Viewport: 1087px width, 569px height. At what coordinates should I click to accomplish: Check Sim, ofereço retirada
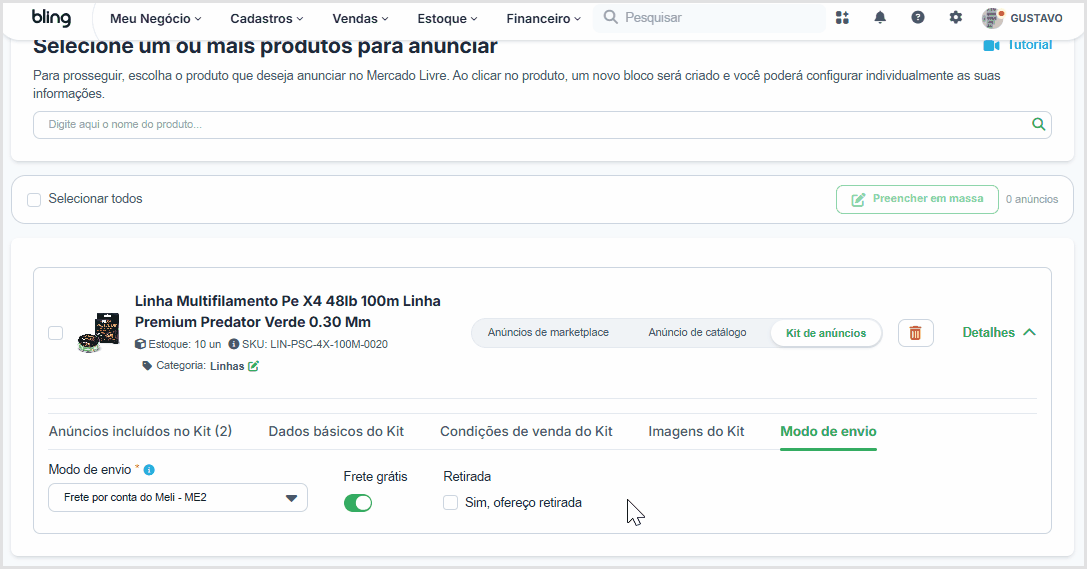click(451, 502)
